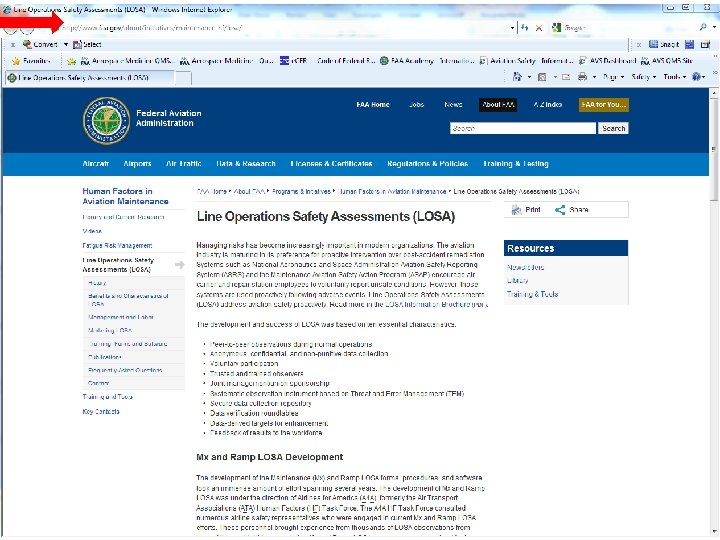Click the News header link
The image size is (720, 540).
click(x=453, y=105)
